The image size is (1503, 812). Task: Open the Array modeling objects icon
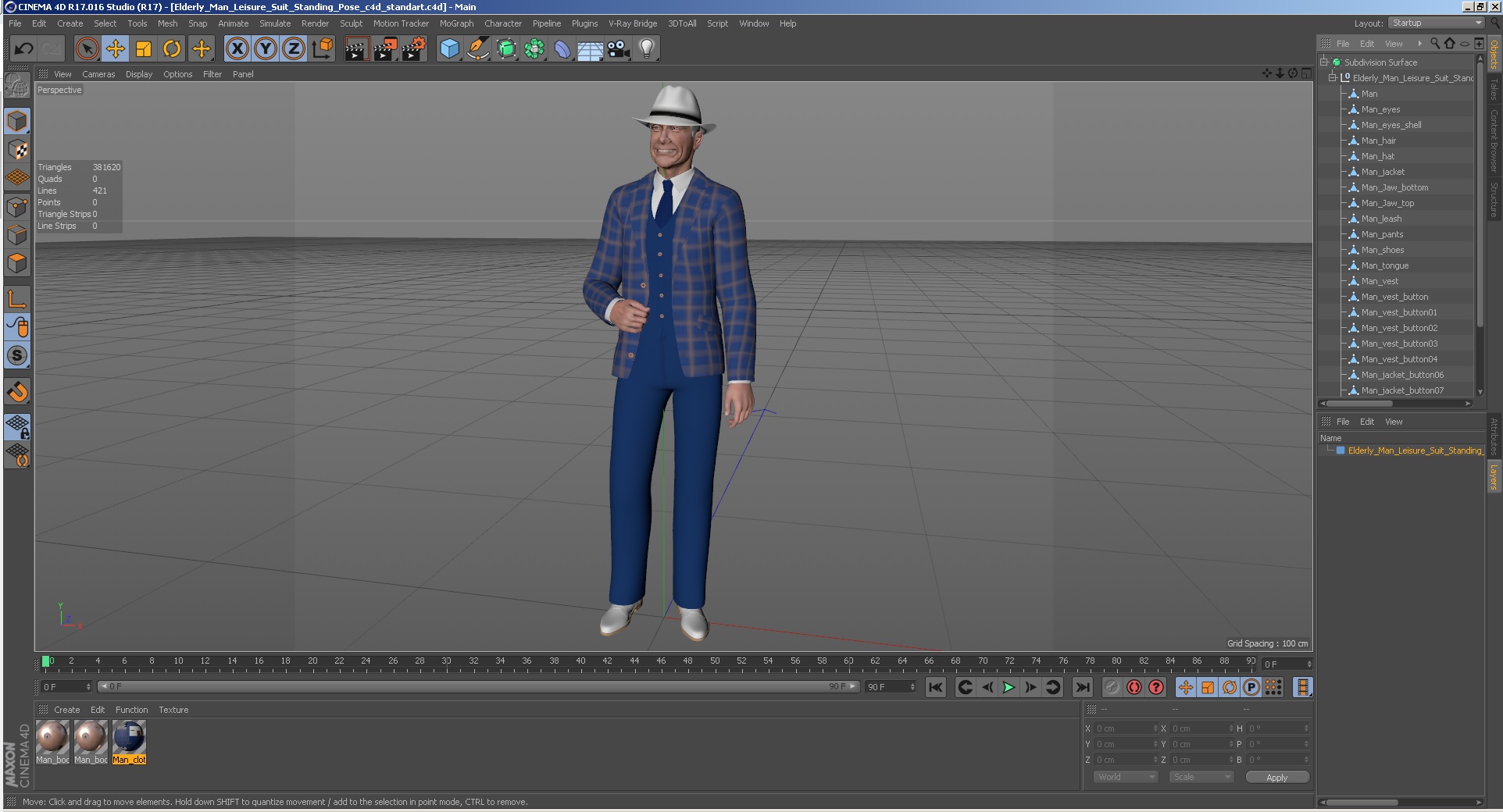[534, 49]
